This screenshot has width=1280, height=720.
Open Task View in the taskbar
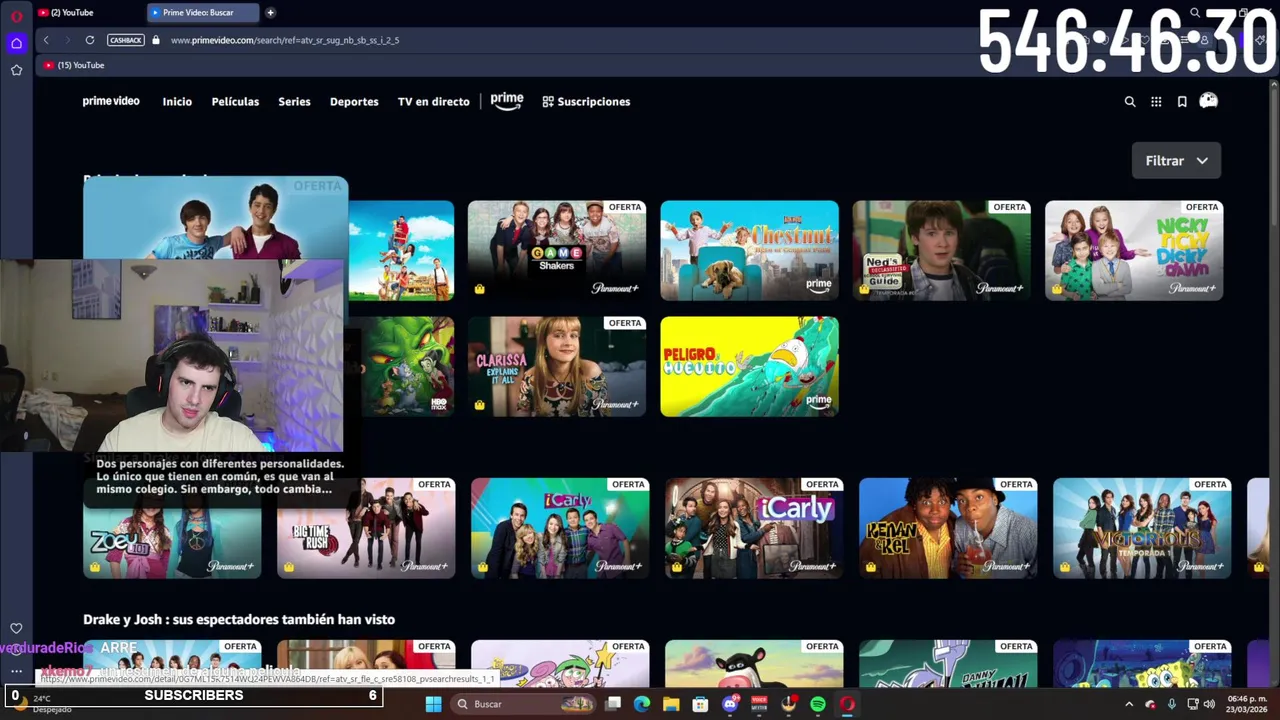[x=613, y=704]
